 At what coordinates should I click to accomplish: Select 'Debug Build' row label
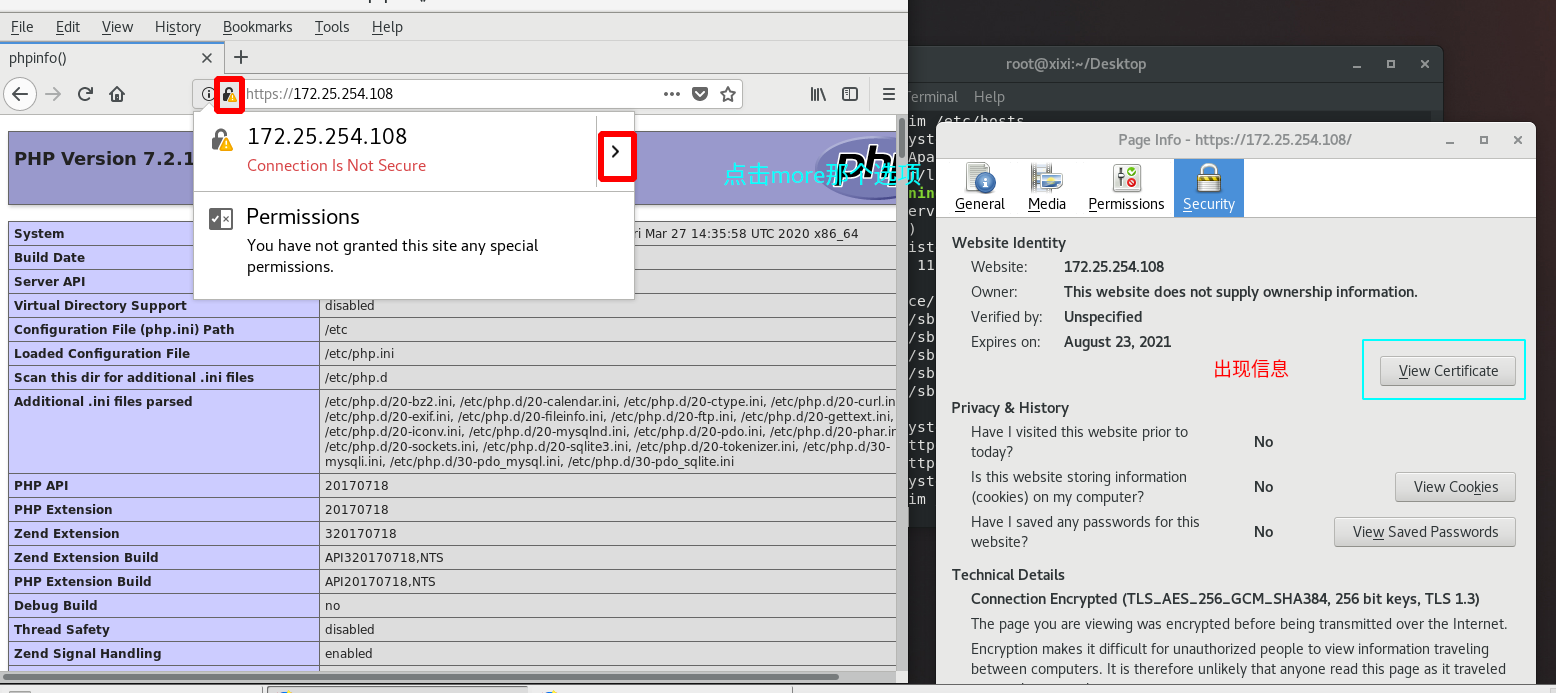click(x=56, y=605)
